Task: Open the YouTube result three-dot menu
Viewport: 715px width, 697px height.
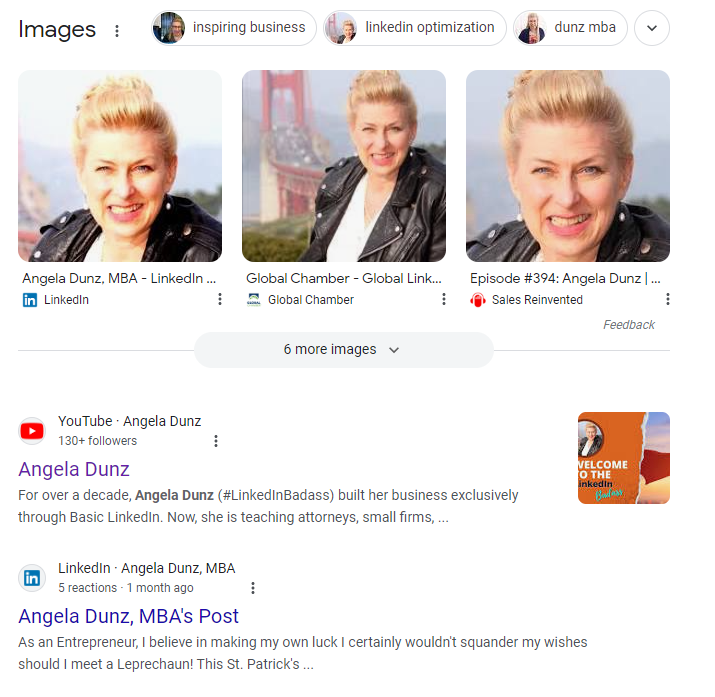Action: (x=216, y=441)
